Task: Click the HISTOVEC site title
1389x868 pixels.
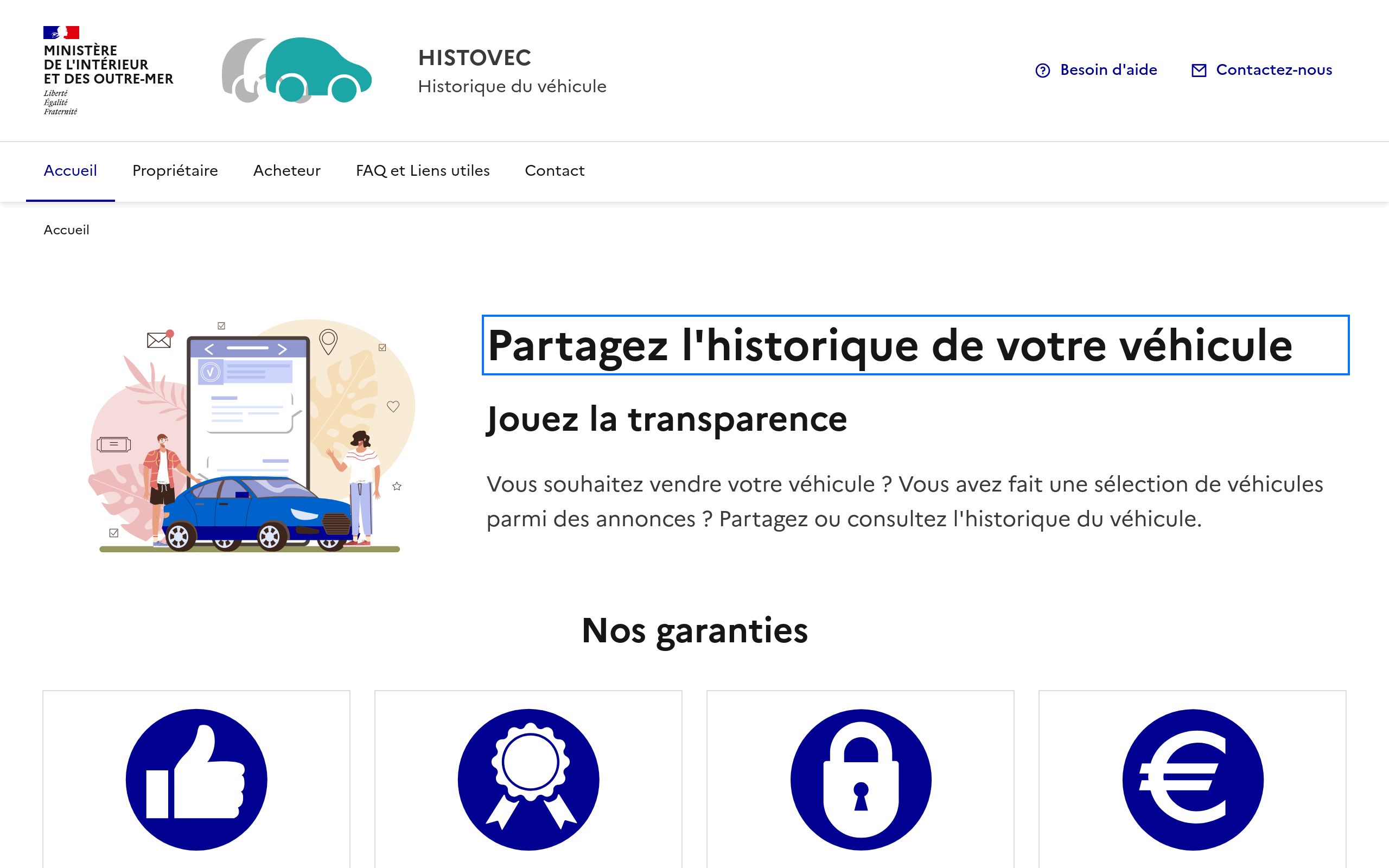Action: (475, 58)
